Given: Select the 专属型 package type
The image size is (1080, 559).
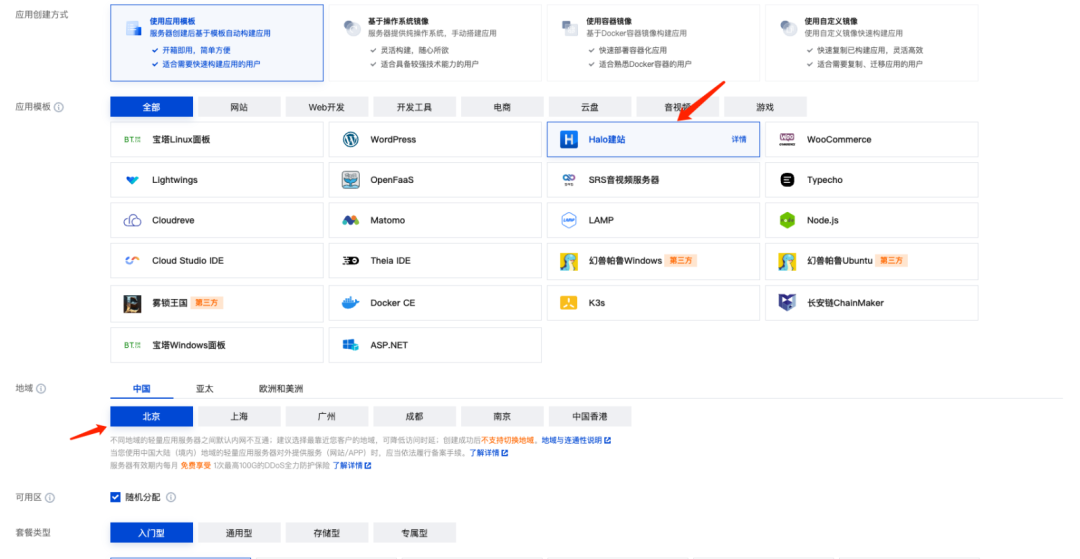Looking at the screenshot, I should pos(415,533).
